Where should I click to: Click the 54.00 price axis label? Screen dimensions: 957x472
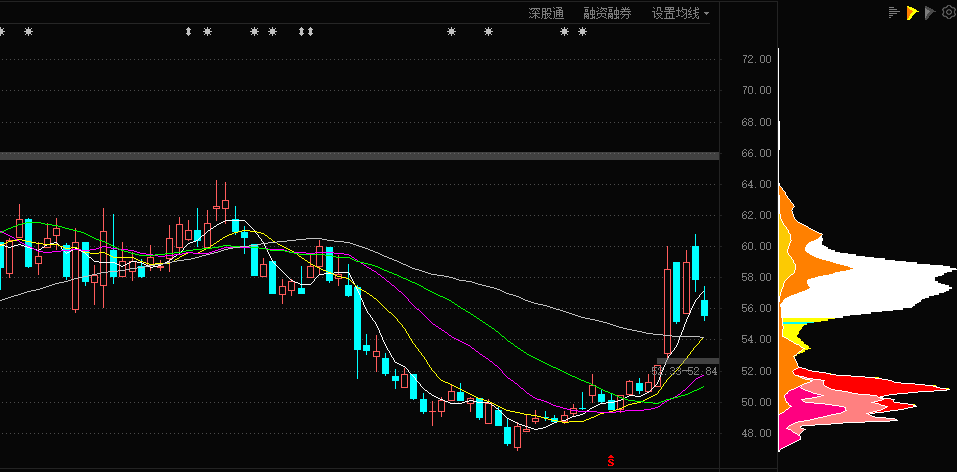pyautogui.click(x=757, y=339)
